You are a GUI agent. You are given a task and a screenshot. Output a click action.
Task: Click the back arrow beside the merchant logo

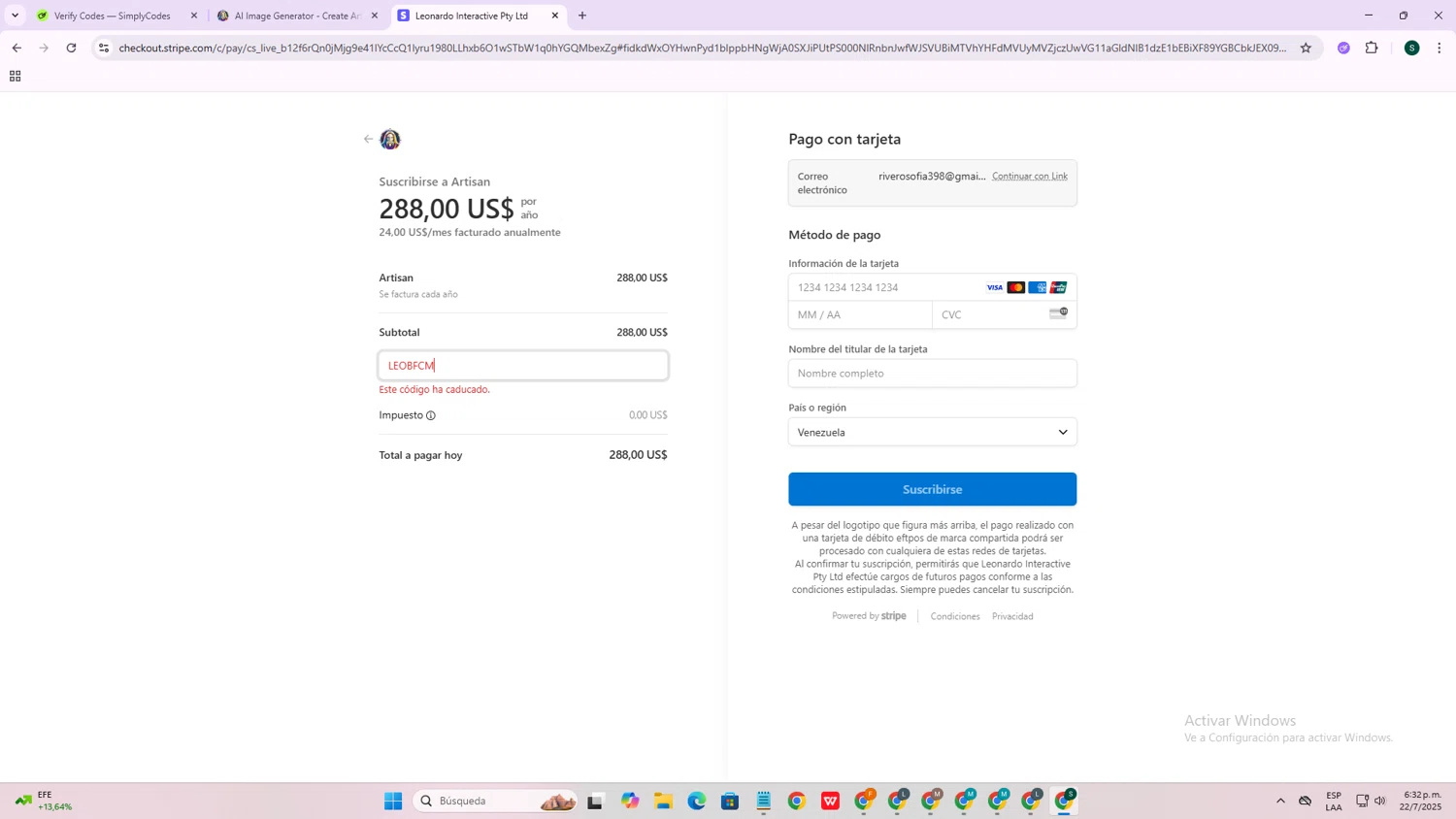368,139
